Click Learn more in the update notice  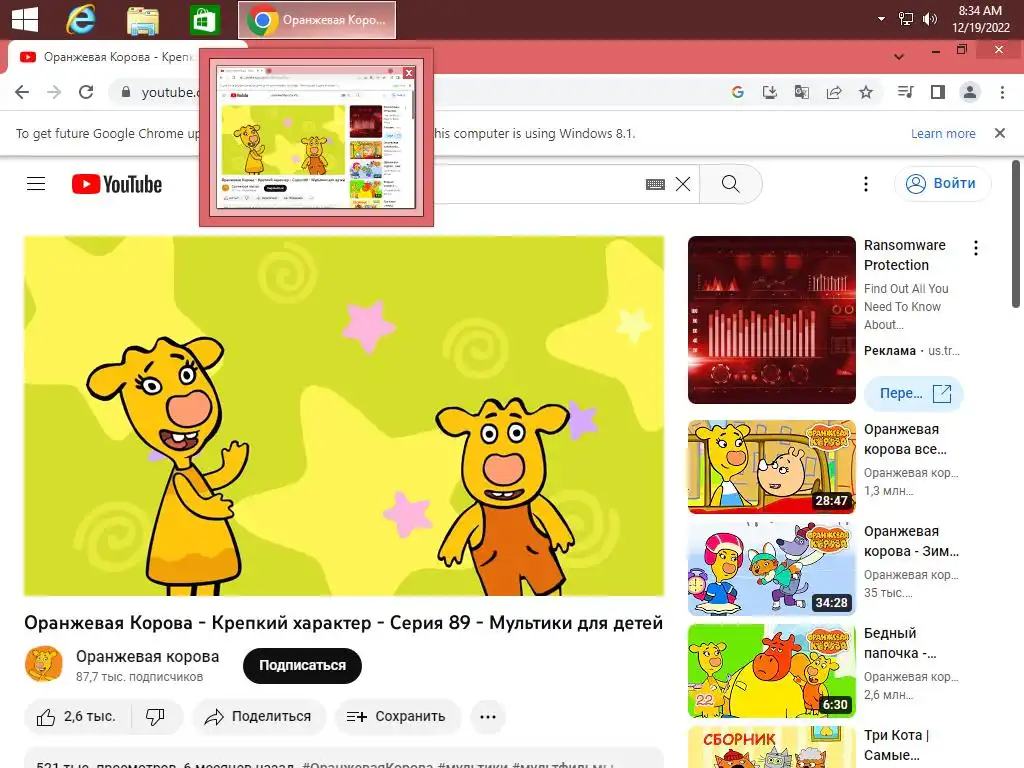click(943, 133)
